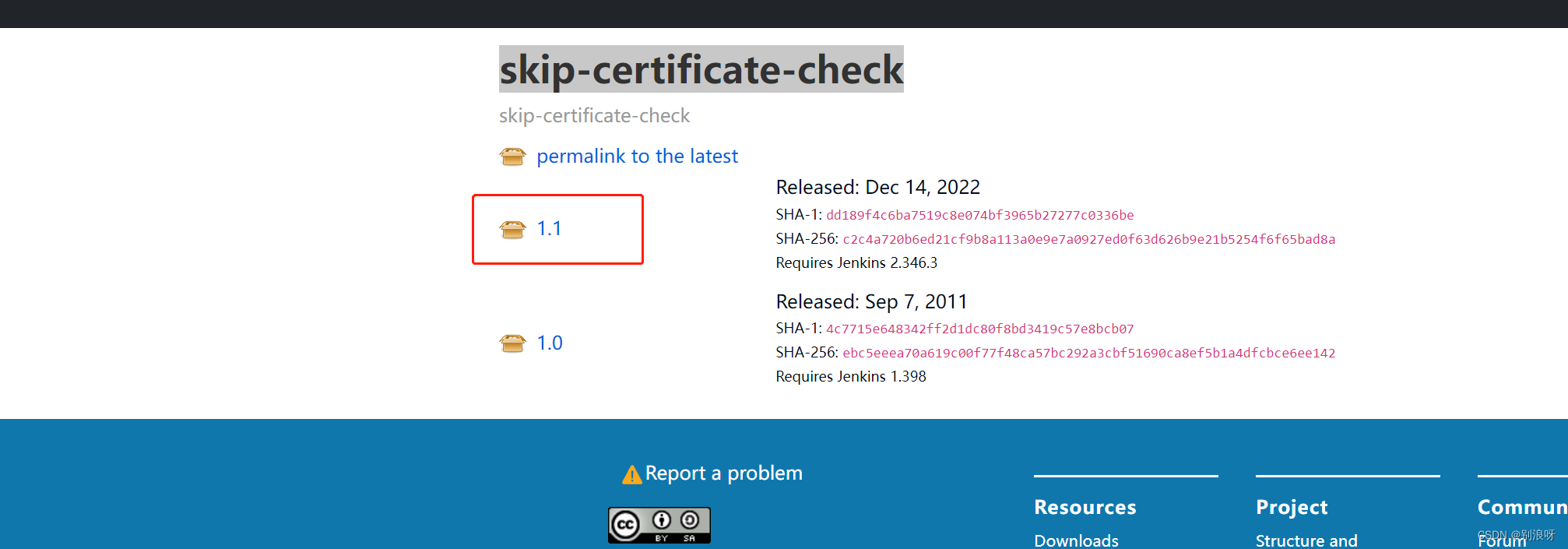Select the skip-certificate-check page heading
This screenshot has width=1568, height=549.
coord(701,69)
